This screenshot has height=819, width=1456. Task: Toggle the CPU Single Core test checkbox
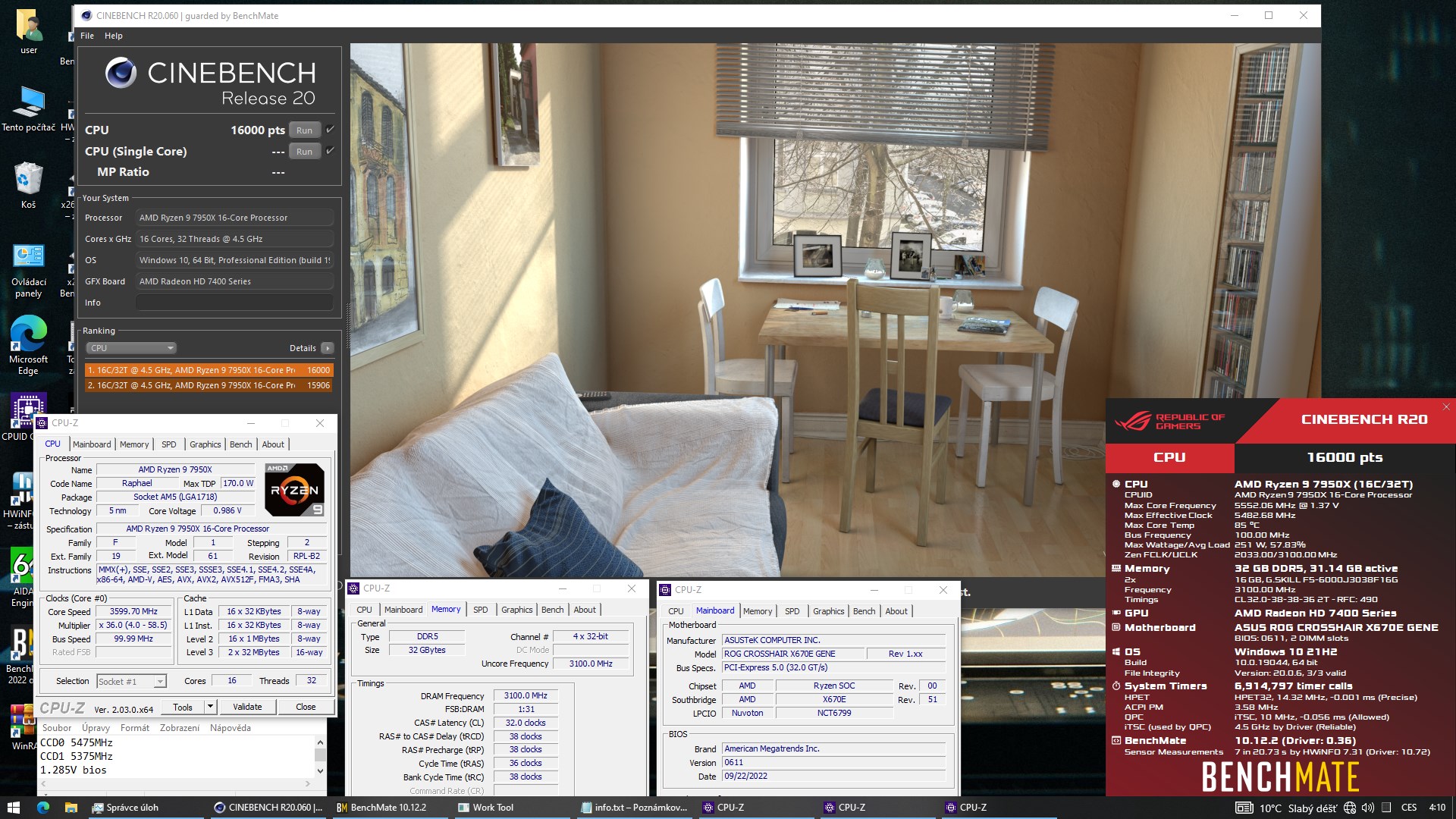[x=330, y=151]
